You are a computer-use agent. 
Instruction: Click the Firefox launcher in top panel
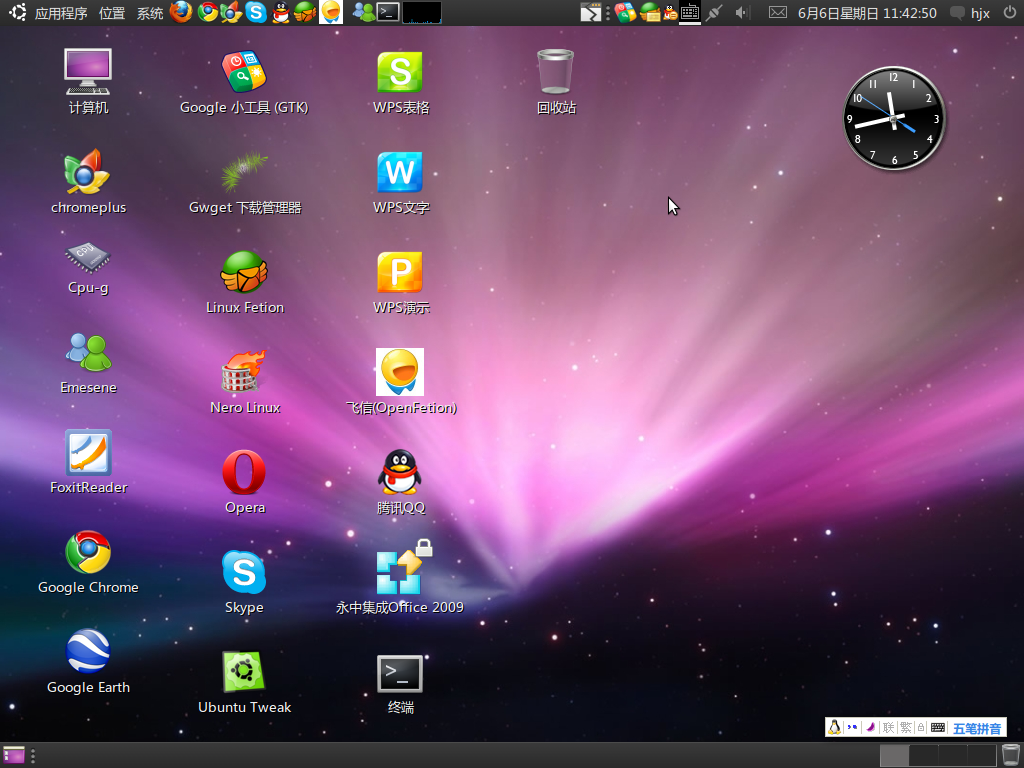[x=181, y=12]
